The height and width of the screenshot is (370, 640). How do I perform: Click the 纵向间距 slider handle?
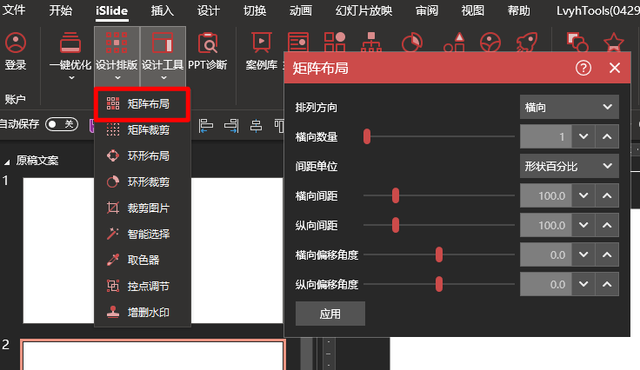(x=396, y=225)
